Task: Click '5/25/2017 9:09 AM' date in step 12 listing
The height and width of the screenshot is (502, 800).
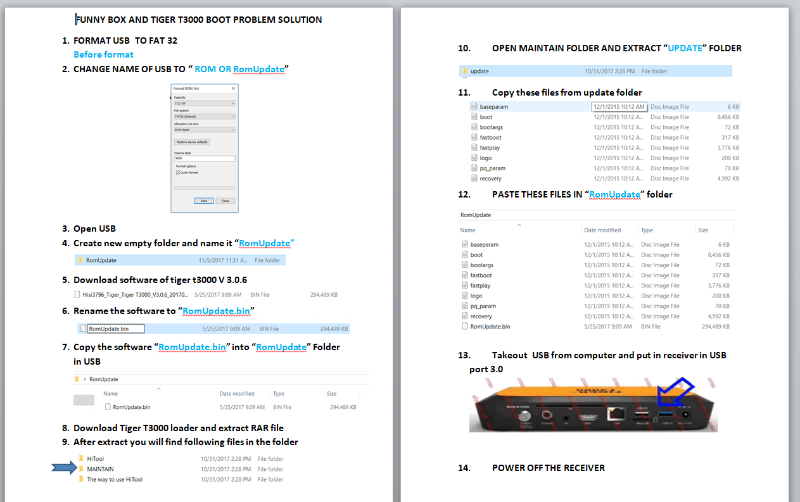Action: 608,326
